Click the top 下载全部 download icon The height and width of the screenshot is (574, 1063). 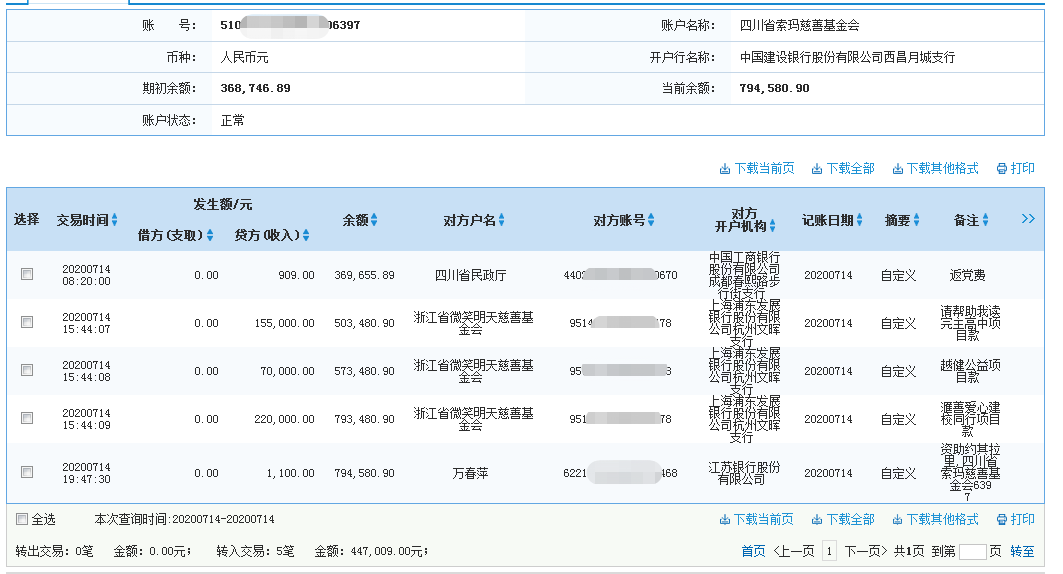(x=817, y=169)
